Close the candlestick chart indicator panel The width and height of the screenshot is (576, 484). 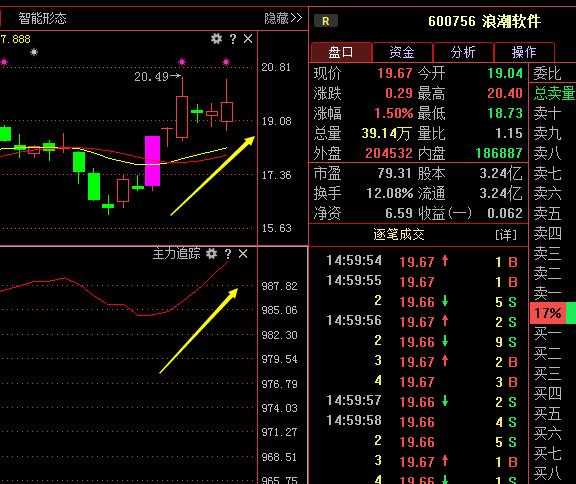(248, 39)
